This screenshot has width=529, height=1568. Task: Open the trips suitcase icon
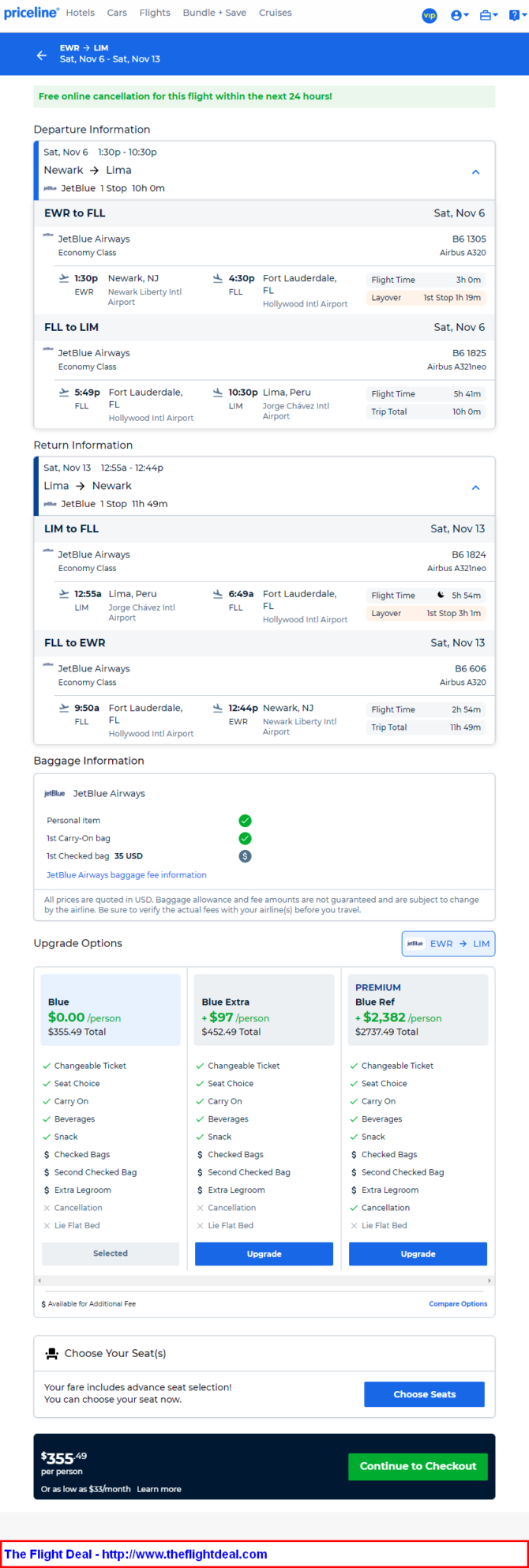(x=489, y=15)
